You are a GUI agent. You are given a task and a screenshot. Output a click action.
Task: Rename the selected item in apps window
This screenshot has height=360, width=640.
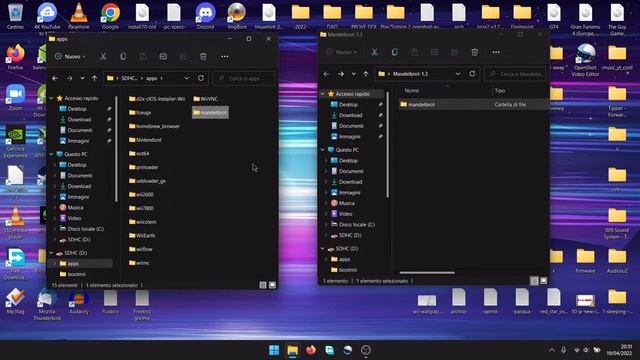(x=163, y=56)
